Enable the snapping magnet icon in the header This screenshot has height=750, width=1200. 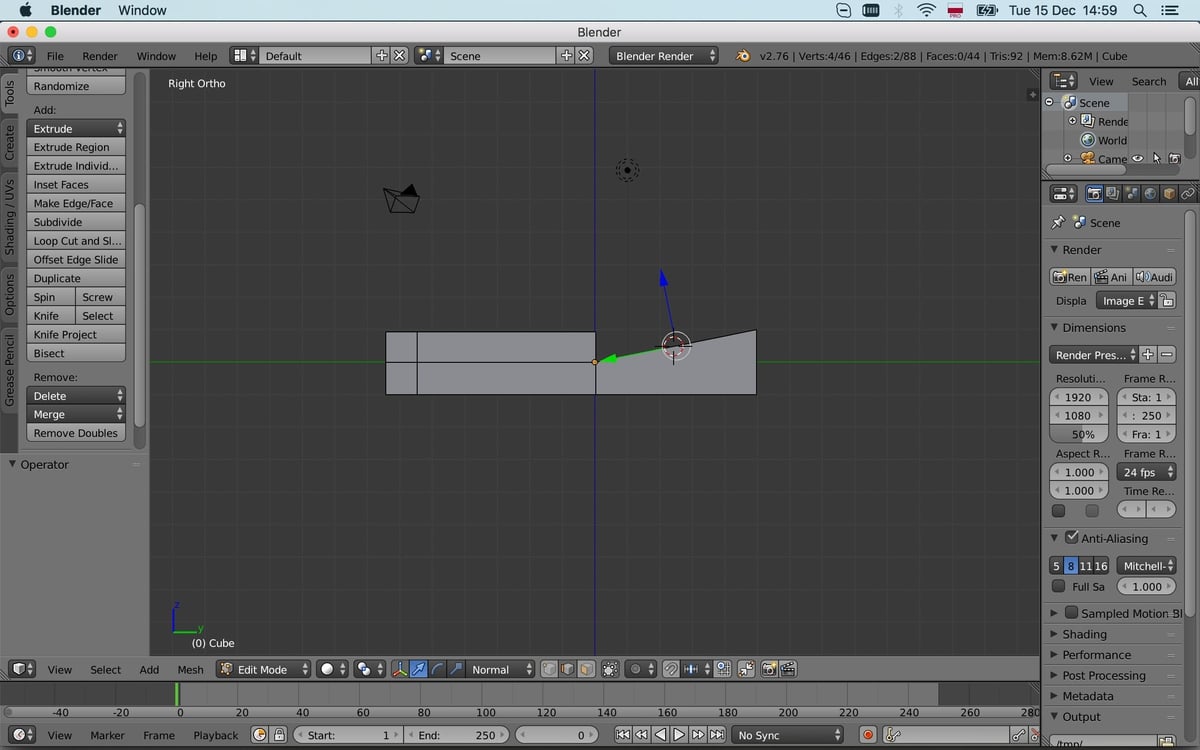pyautogui.click(x=670, y=669)
